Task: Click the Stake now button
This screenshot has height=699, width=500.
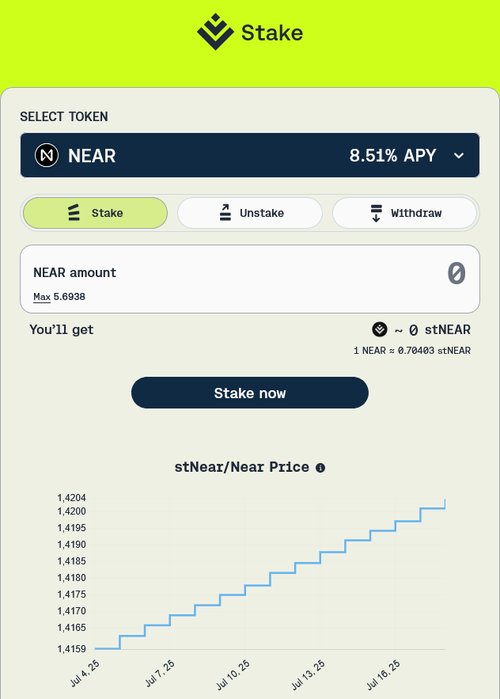Action: pyautogui.click(x=250, y=393)
